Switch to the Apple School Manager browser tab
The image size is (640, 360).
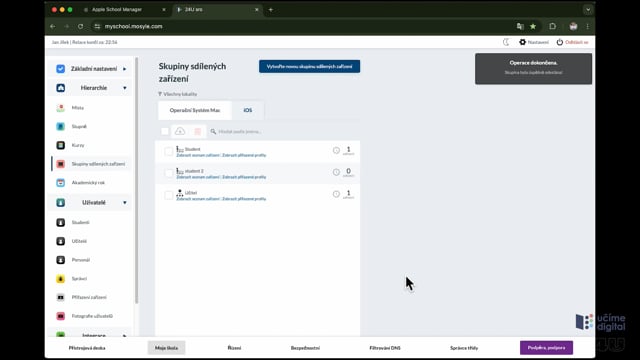coord(123,9)
